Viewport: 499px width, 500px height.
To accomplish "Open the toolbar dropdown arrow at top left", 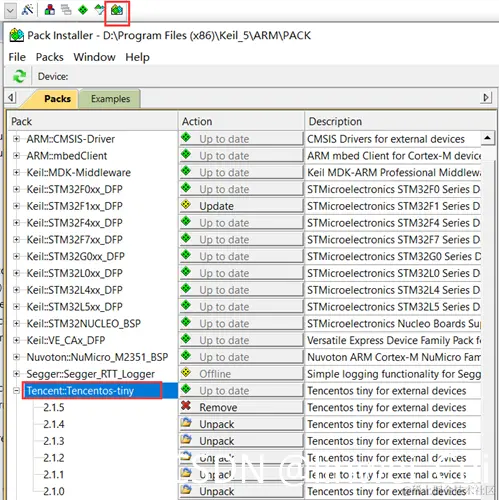I will coord(10,11).
